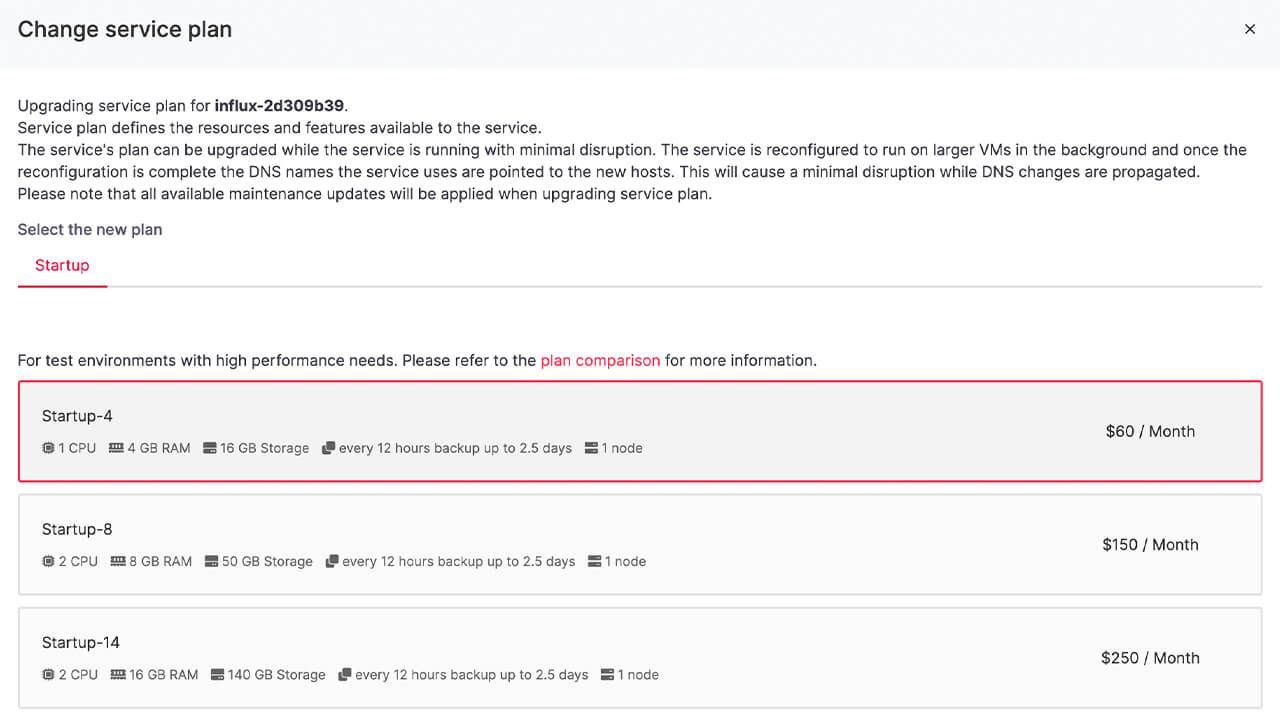Click the 140 GB Storage label
The width and height of the screenshot is (1280, 720).
[277, 675]
